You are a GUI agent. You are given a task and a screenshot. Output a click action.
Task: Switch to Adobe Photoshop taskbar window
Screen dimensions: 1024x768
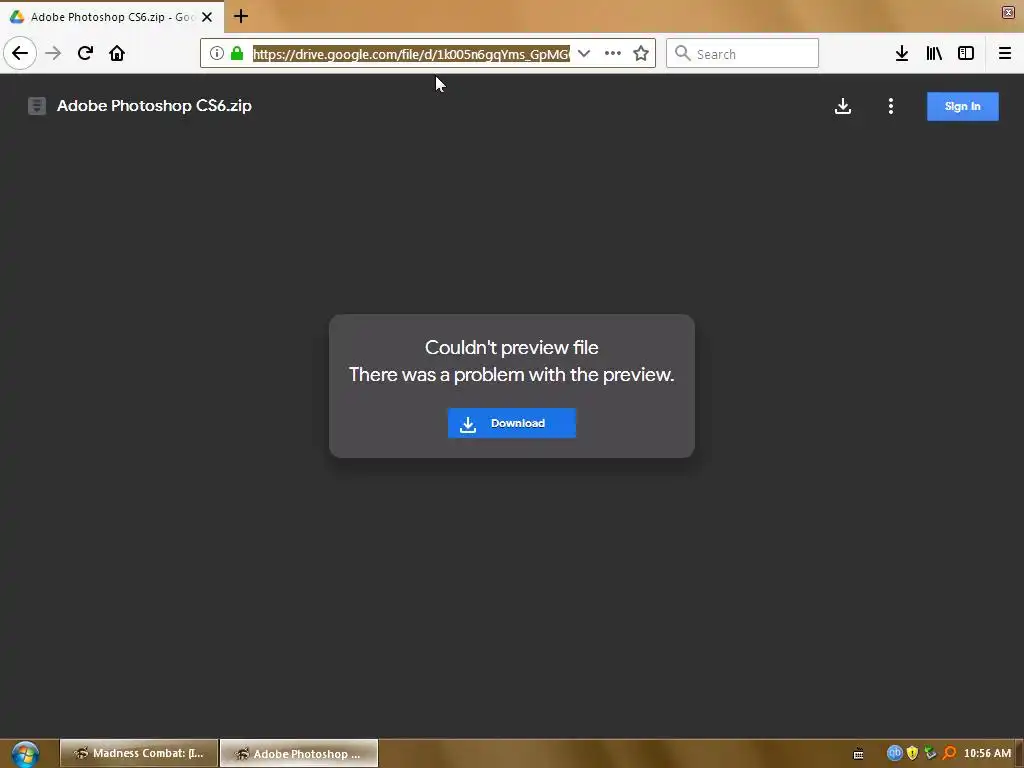pos(299,753)
